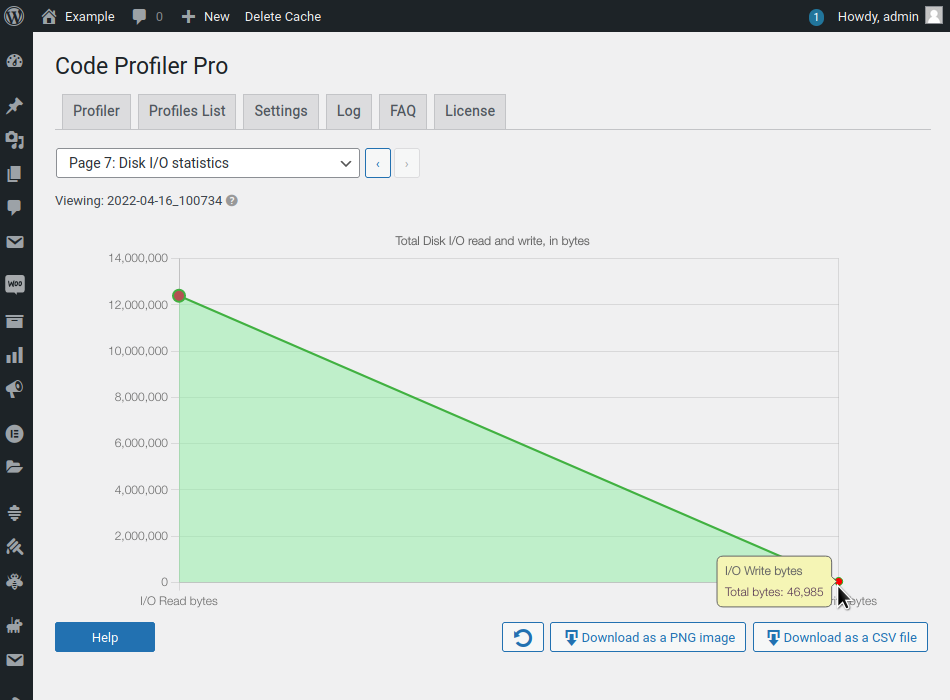Click the Code Profiler Pro heading
The height and width of the screenshot is (700, 950).
tap(142, 65)
